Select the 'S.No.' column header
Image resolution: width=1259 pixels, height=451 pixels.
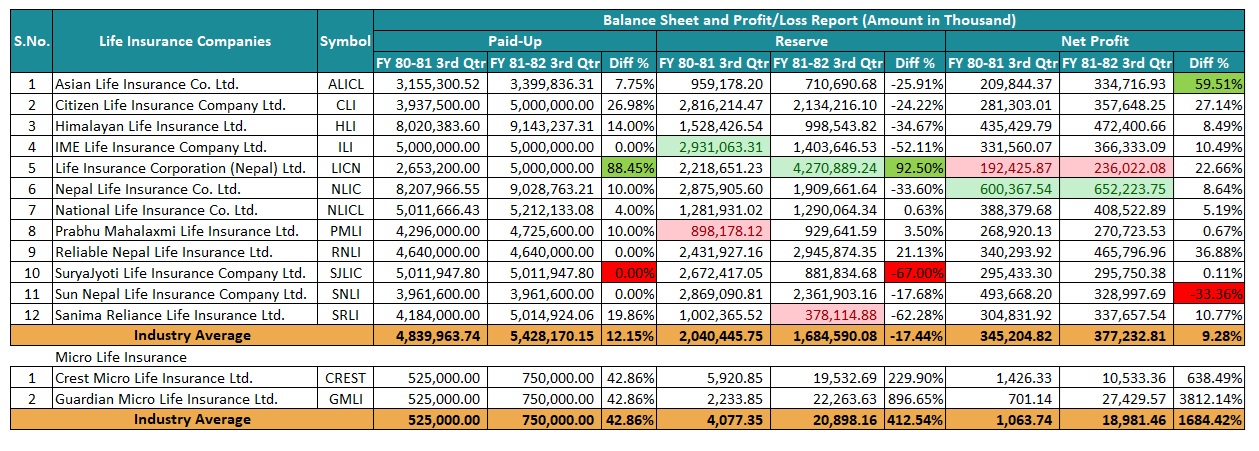click(x=32, y=41)
